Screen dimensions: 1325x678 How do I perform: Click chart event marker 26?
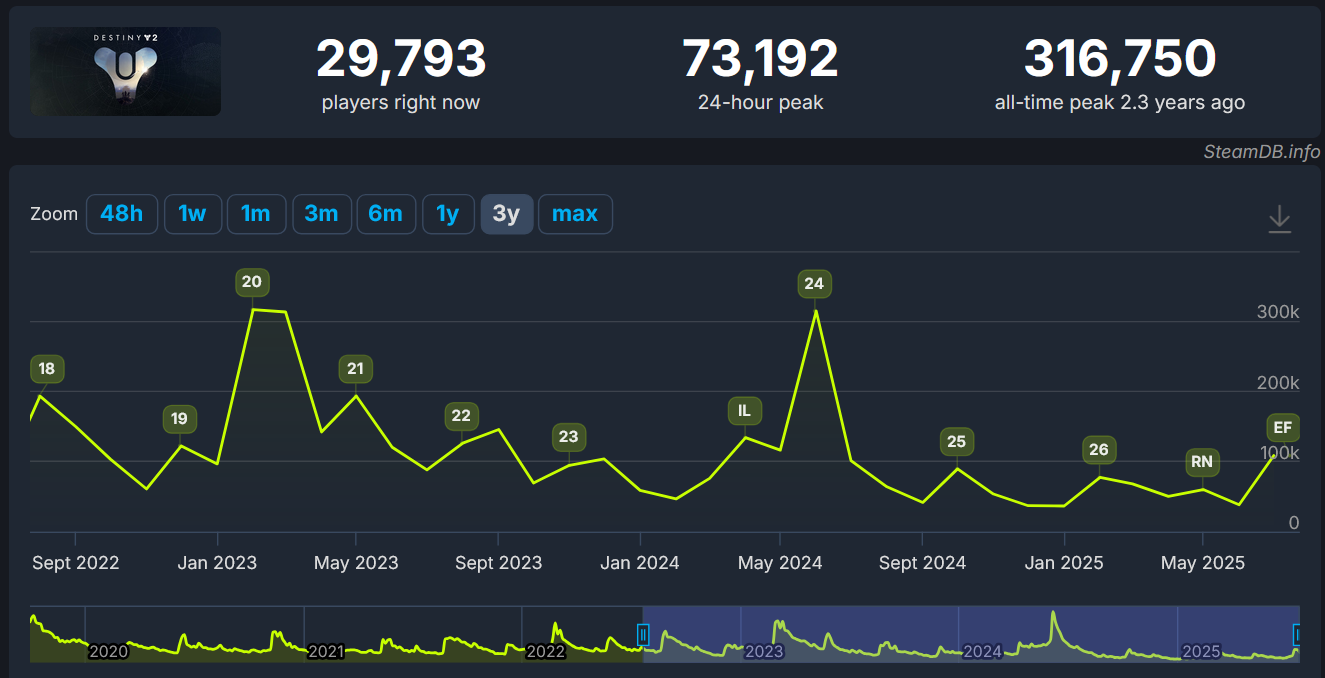(1099, 450)
